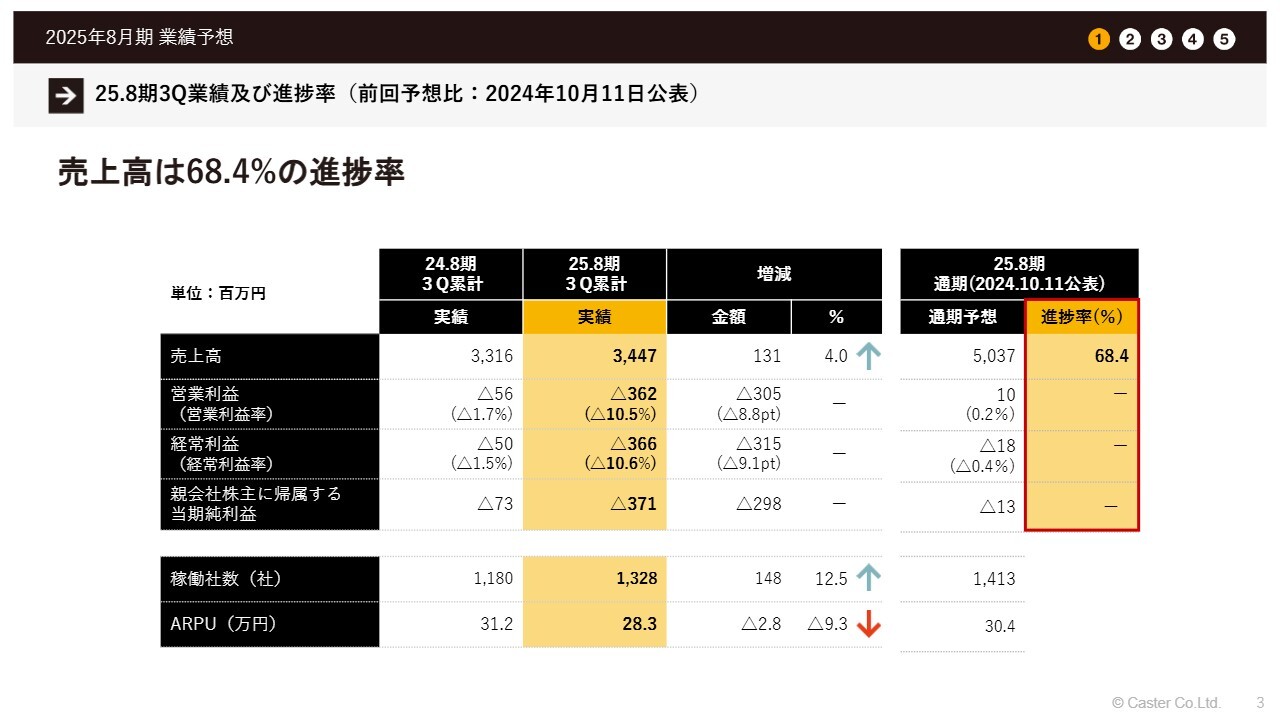Screen dimensions: 1280x720
Task: Click the © Caster Co.Ltd. footer text
Action: [x=1166, y=702]
